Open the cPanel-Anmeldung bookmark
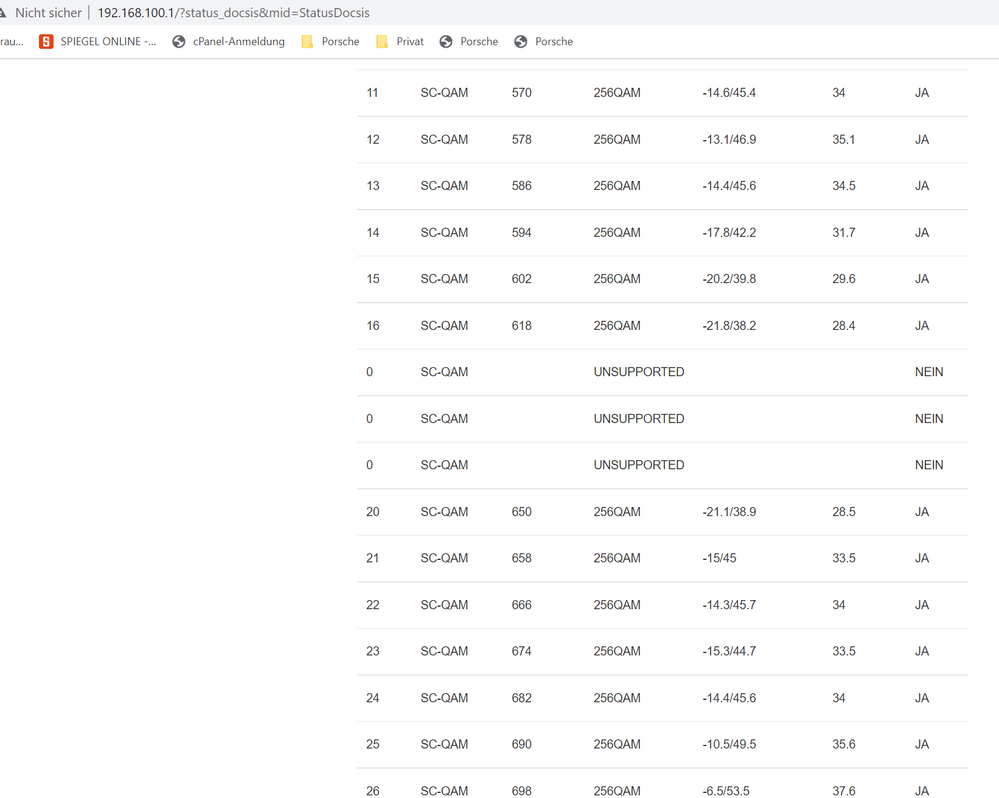Screen dimensions: 999x798 229,41
